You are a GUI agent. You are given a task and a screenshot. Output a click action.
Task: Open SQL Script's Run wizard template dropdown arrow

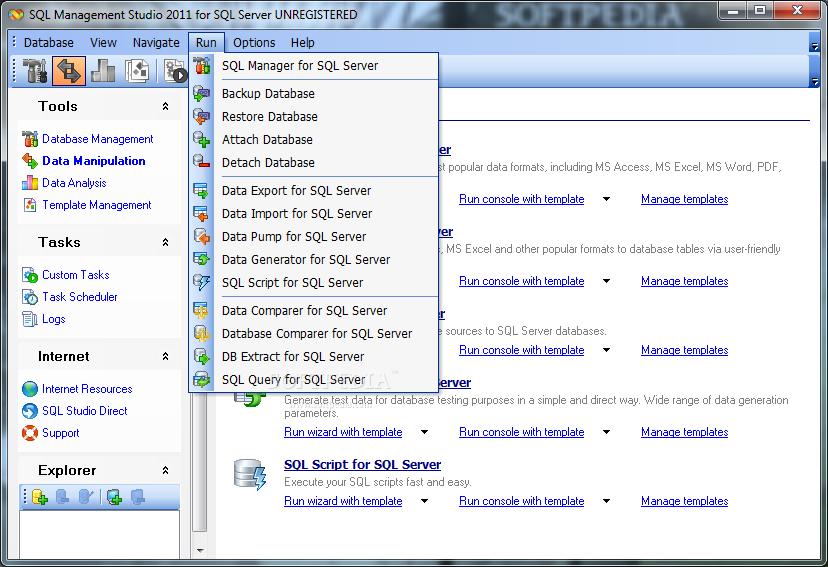[424, 501]
